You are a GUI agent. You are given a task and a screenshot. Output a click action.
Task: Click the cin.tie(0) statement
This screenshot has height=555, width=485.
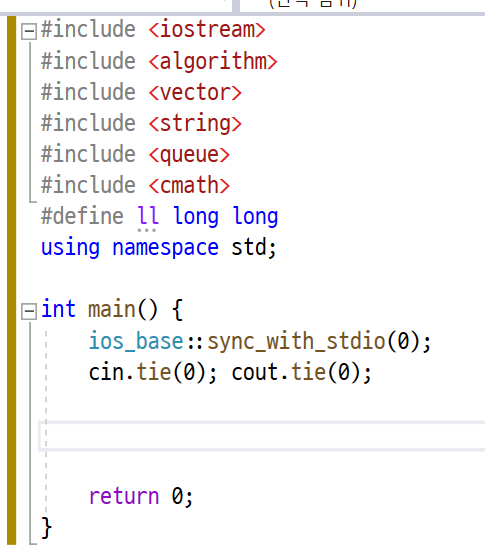(153, 373)
